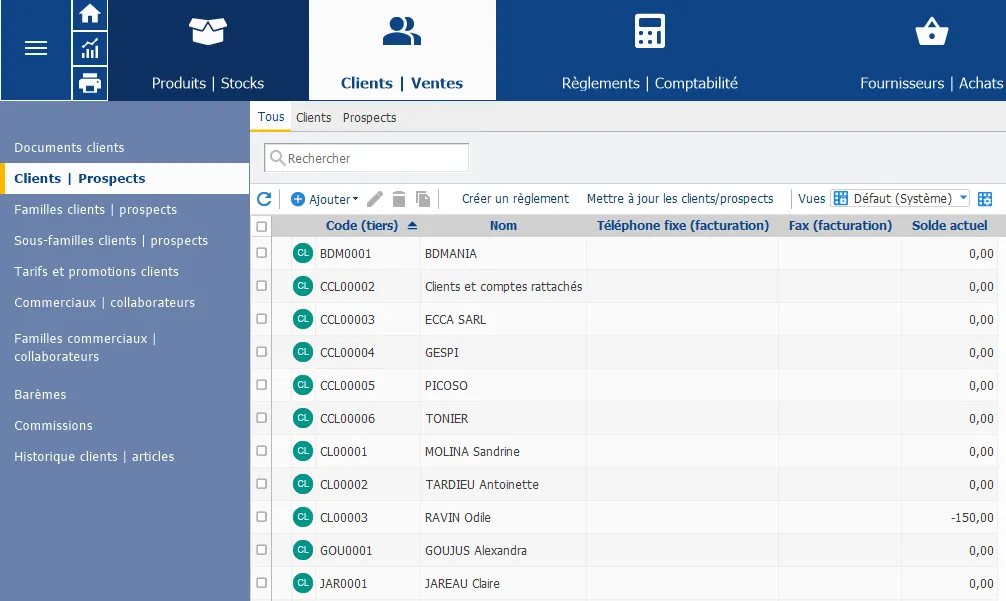This screenshot has height=601, width=1006.
Task: Check the CCL00006 row checkbox
Action: click(261, 418)
